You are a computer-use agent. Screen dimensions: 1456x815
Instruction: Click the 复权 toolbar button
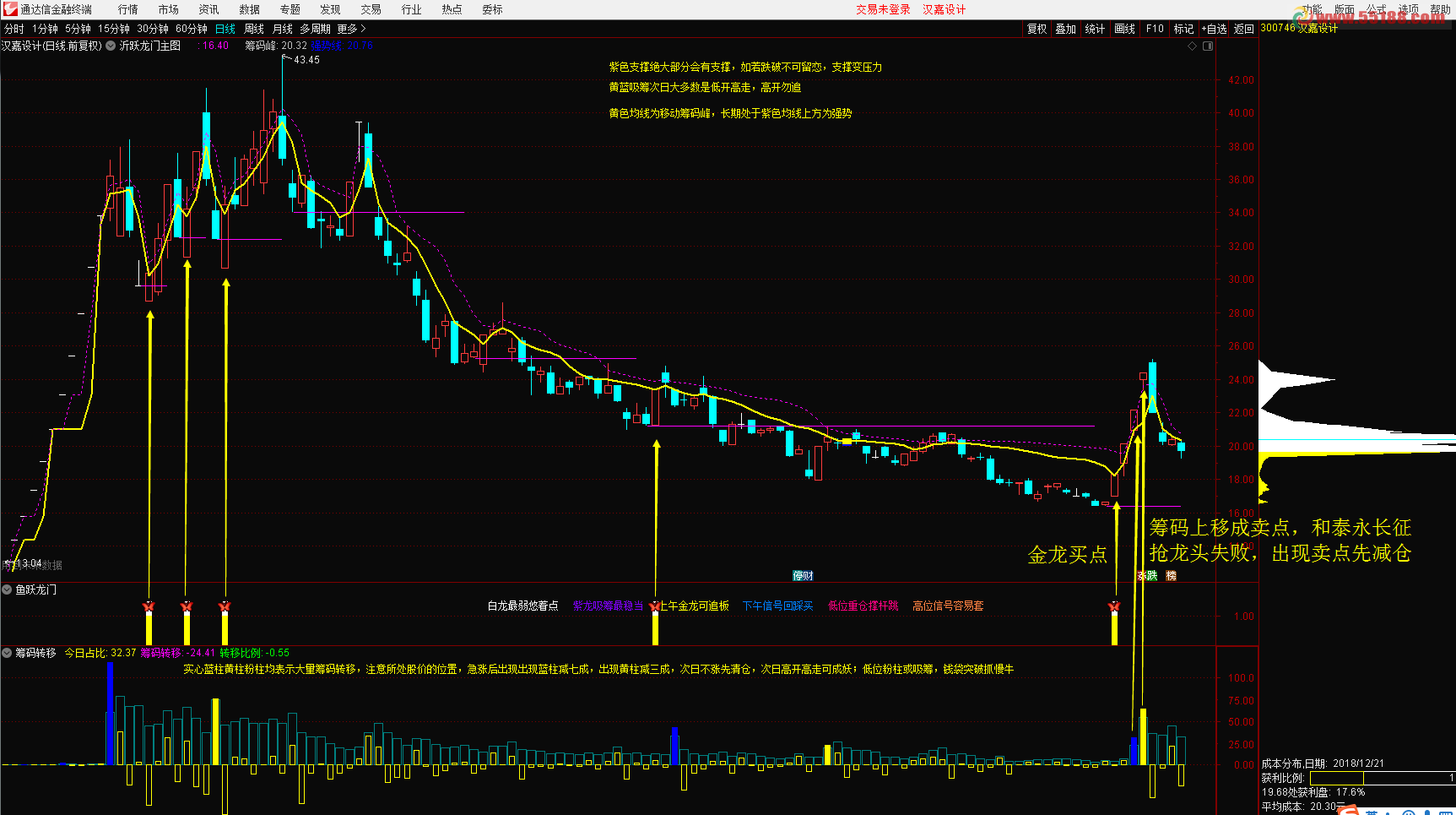tap(1037, 29)
